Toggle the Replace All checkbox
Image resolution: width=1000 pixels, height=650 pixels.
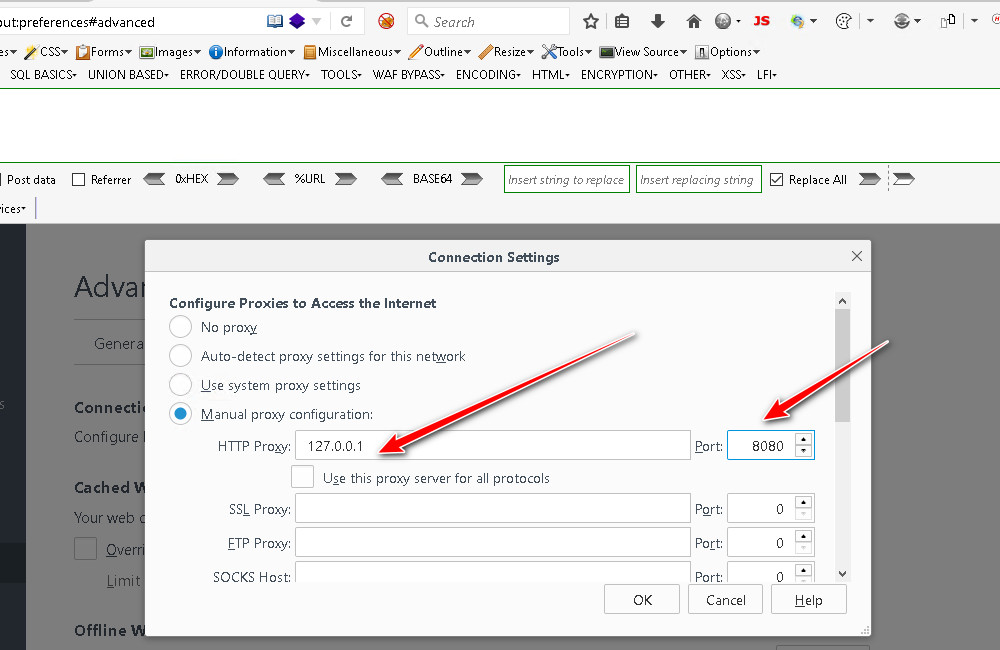pyautogui.click(x=777, y=180)
